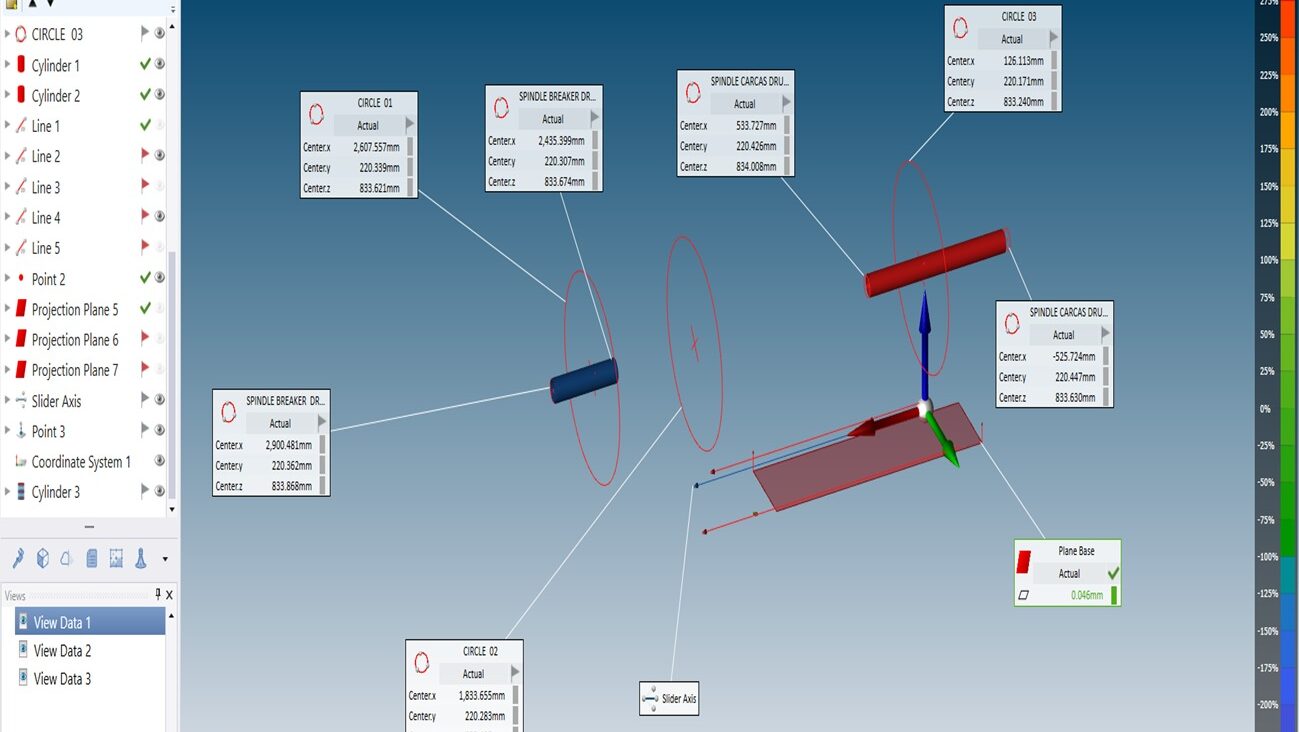Toggle visibility of Cylinder 1
Viewport: 1299px width, 732px height.
coord(160,65)
